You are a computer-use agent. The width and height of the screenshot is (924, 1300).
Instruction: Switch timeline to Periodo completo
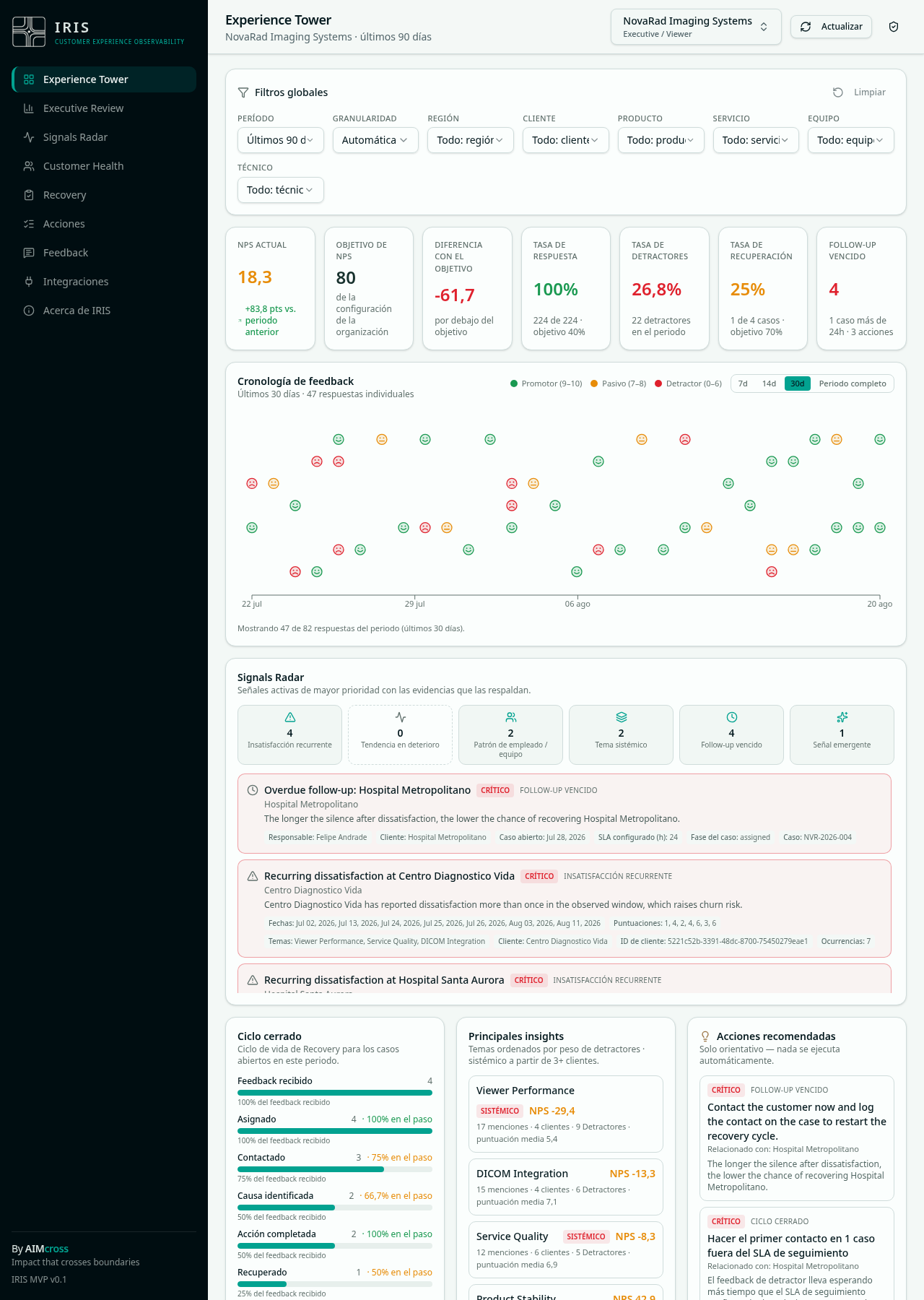tap(853, 383)
